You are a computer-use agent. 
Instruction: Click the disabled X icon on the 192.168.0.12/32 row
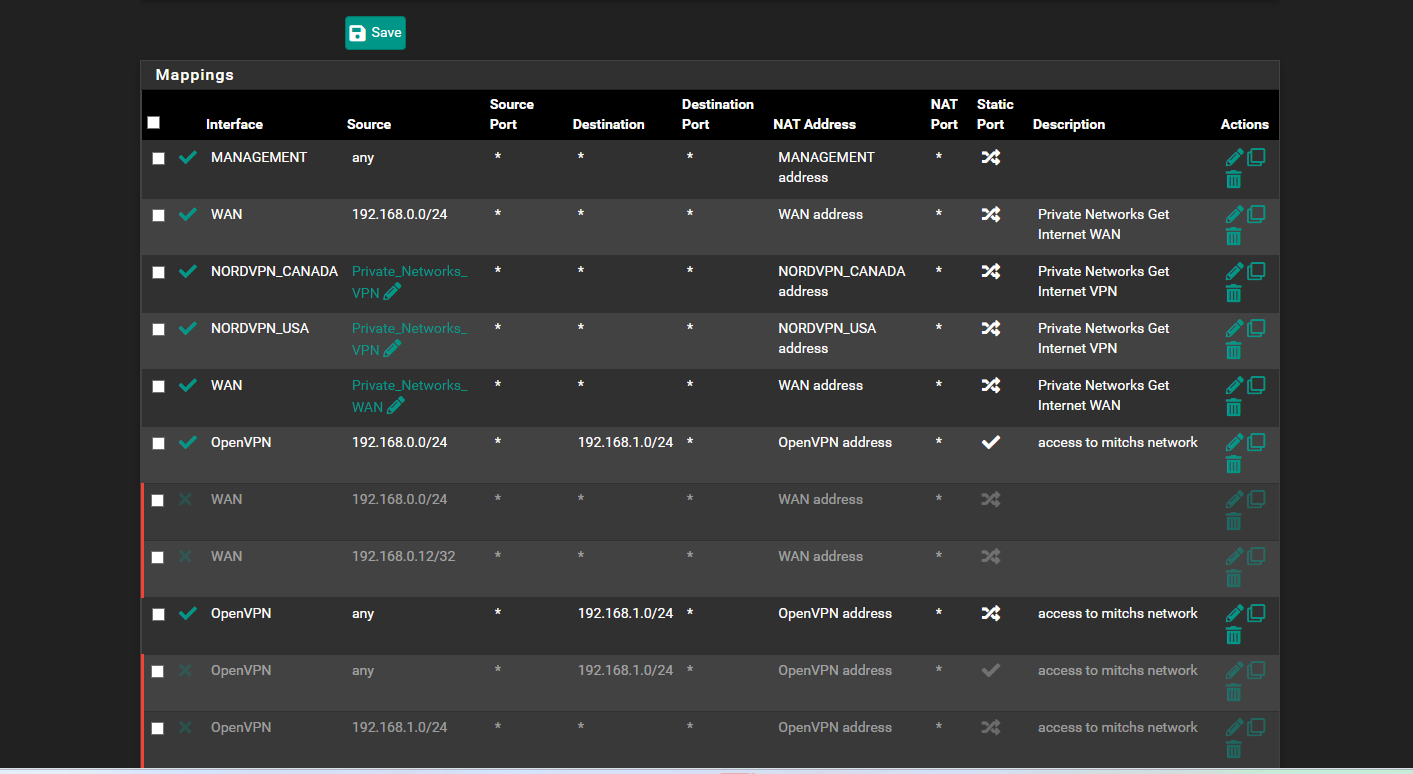coord(185,556)
